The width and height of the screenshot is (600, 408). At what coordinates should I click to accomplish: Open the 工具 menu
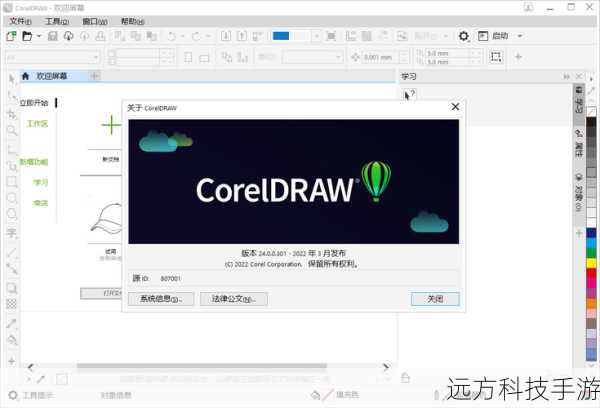pos(57,21)
